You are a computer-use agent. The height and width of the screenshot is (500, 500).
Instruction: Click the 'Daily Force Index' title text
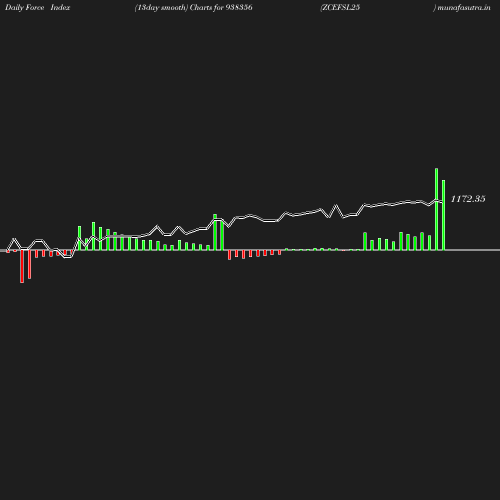point(37,7)
